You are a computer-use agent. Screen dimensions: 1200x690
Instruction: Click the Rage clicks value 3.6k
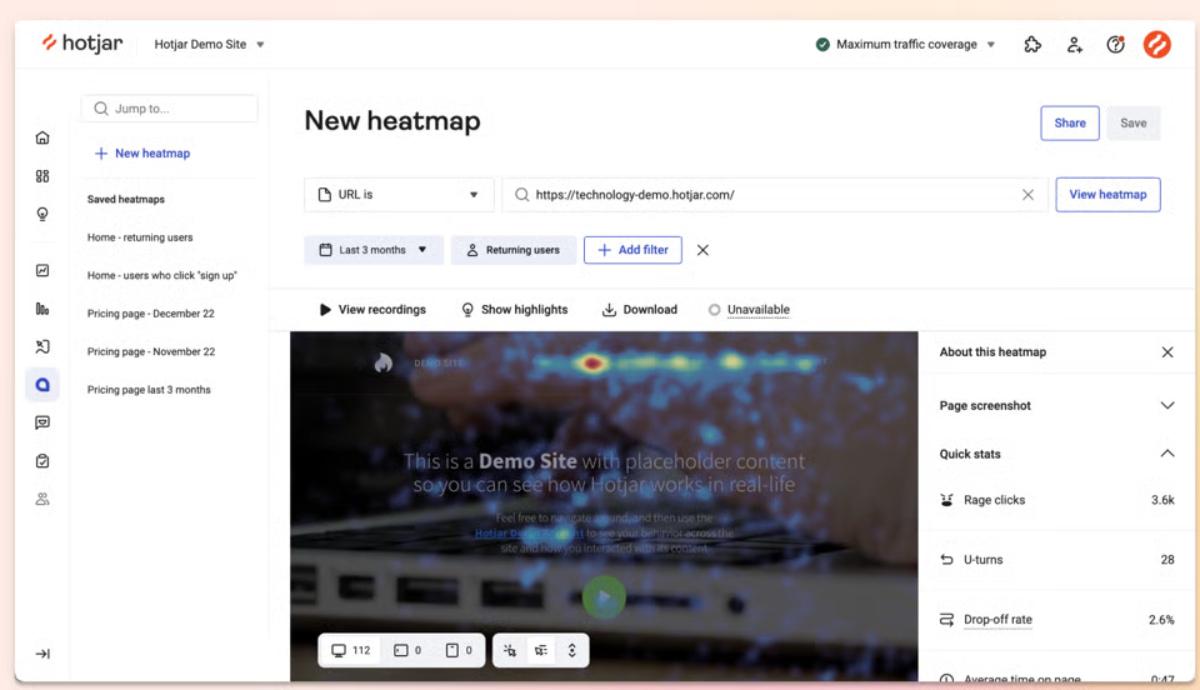[x=1163, y=500]
